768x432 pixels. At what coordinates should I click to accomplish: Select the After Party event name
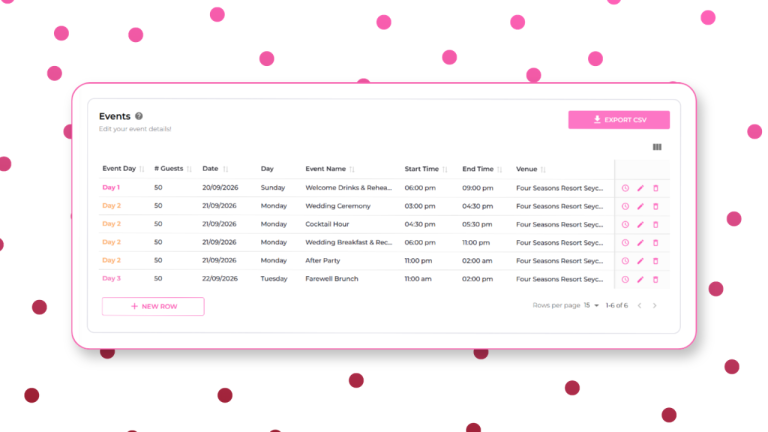(x=323, y=261)
